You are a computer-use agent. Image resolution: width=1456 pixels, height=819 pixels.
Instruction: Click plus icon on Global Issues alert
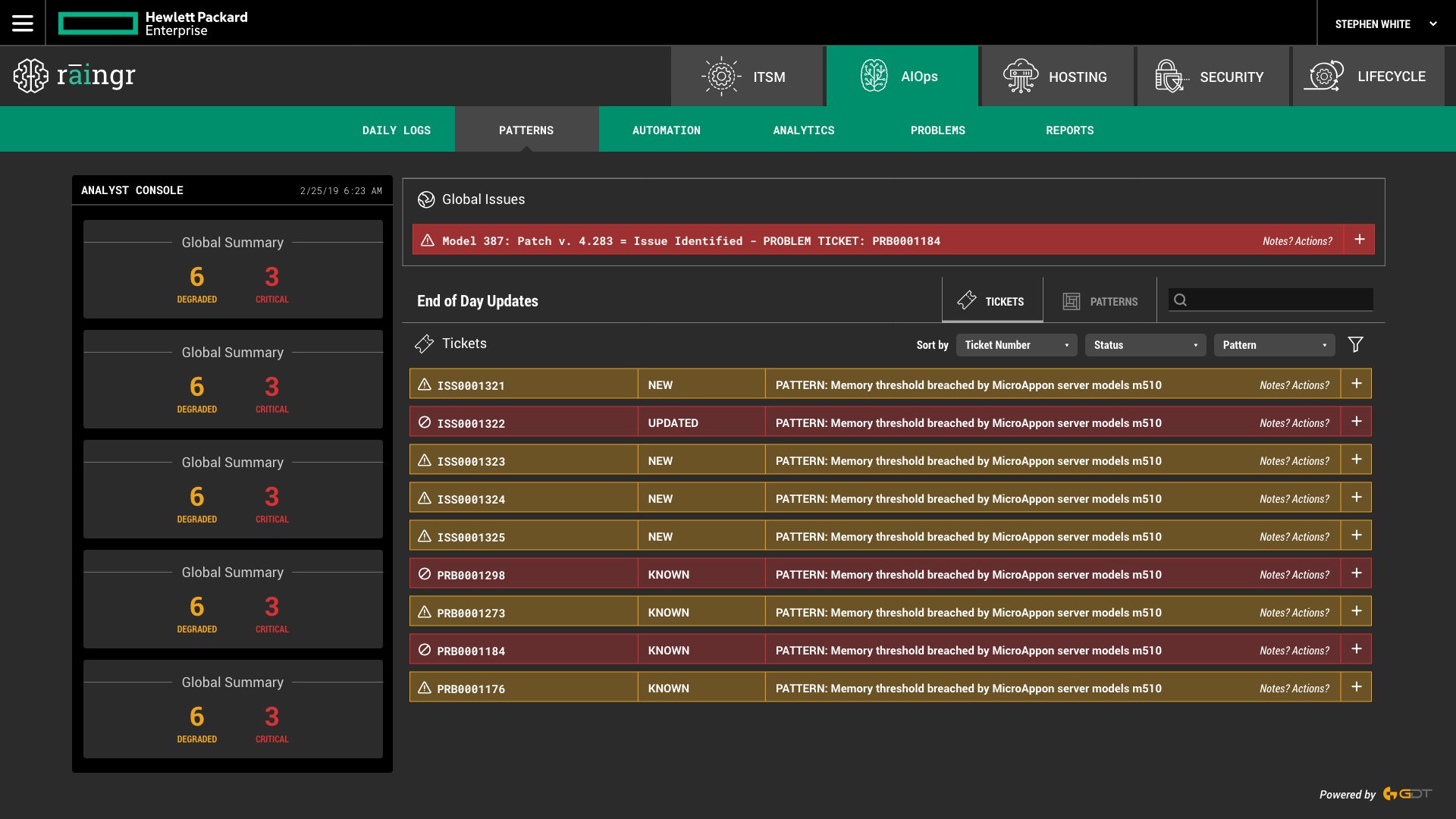tap(1359, 240)
